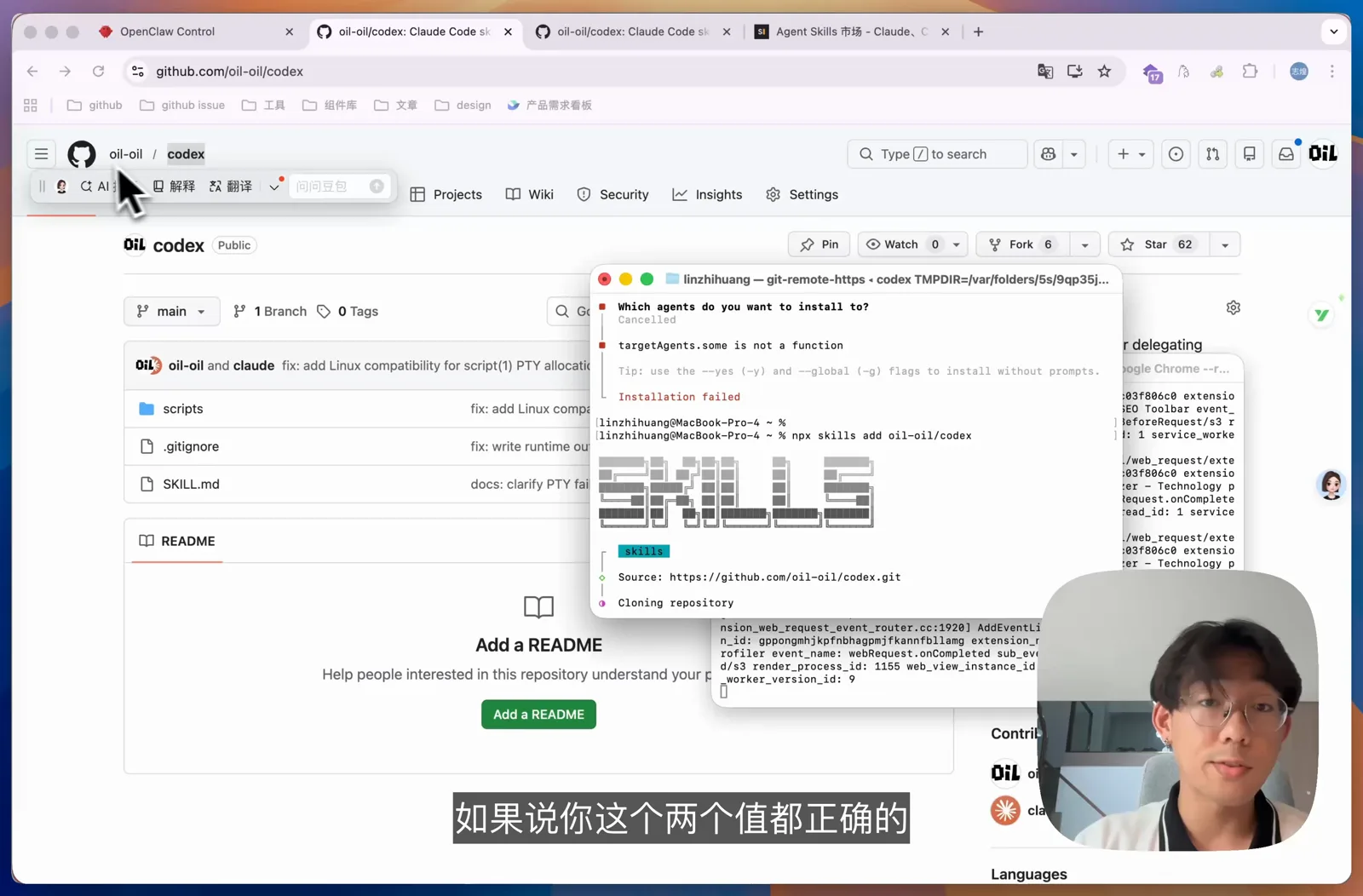Open the Chrome three-dot menu

1332,72
